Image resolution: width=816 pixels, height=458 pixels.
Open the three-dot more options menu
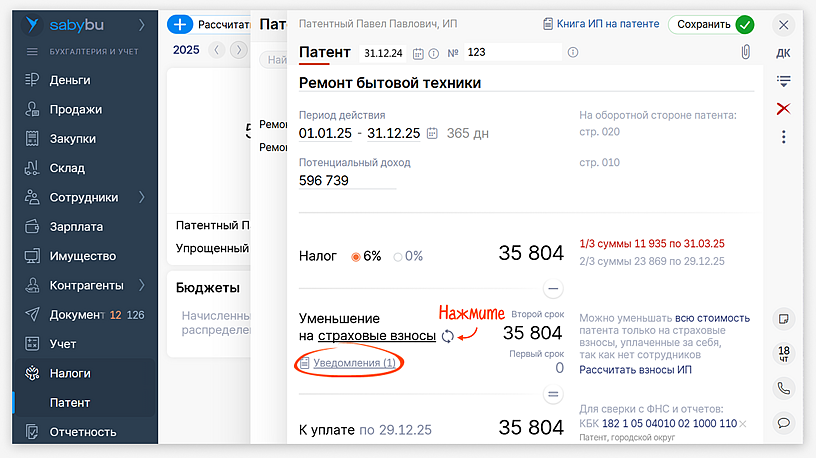(x=783, y=137)
